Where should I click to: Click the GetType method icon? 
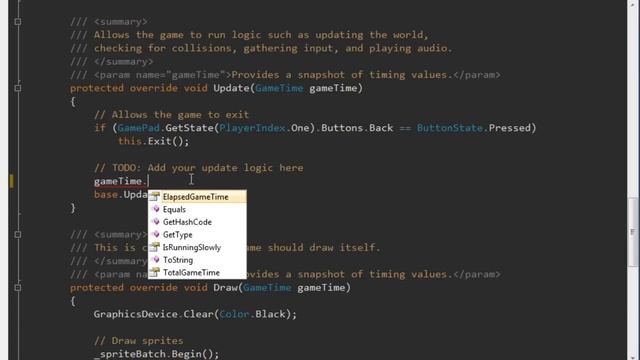point(155,234)
